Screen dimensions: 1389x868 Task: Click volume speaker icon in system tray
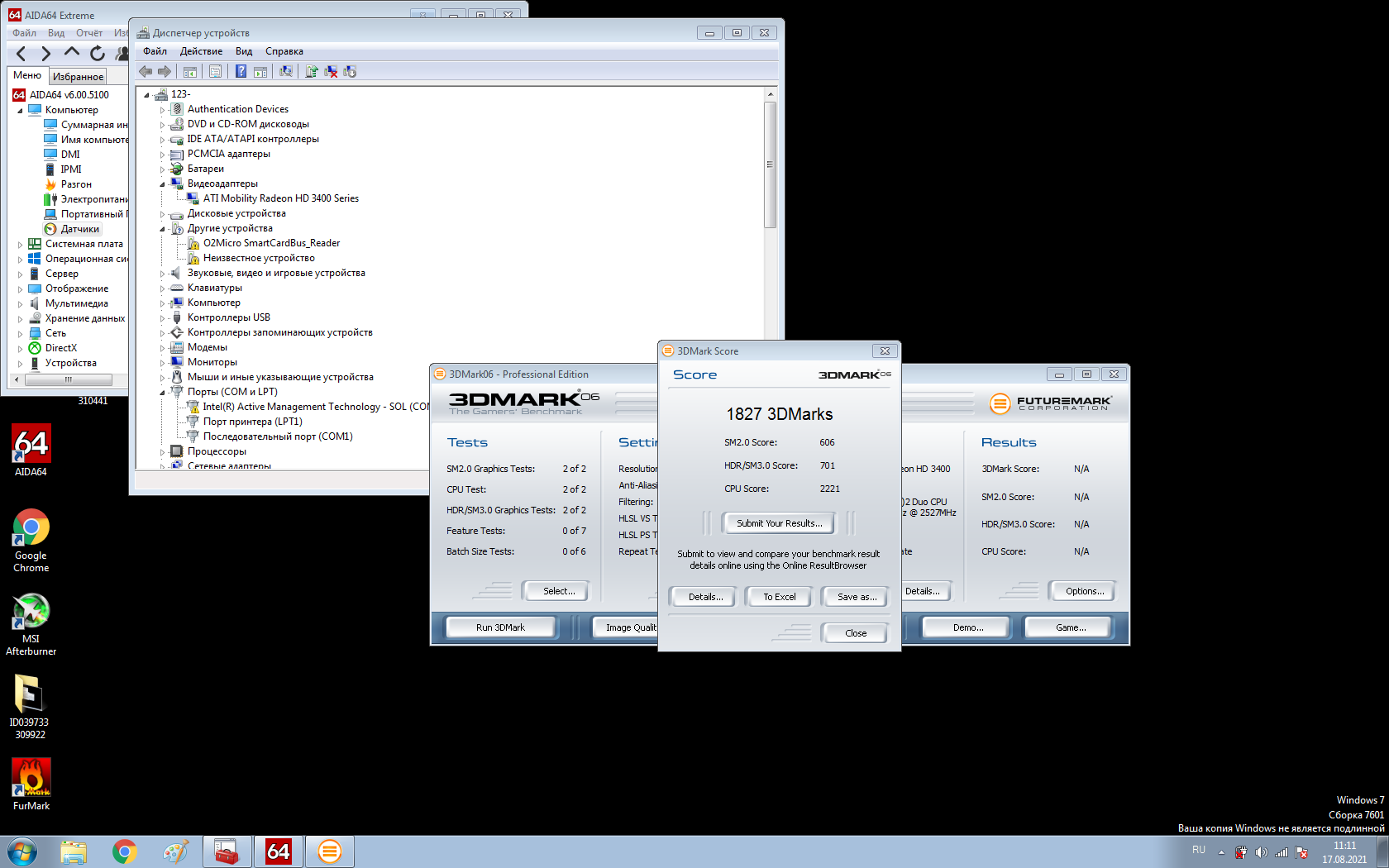tap(1261, 852)
